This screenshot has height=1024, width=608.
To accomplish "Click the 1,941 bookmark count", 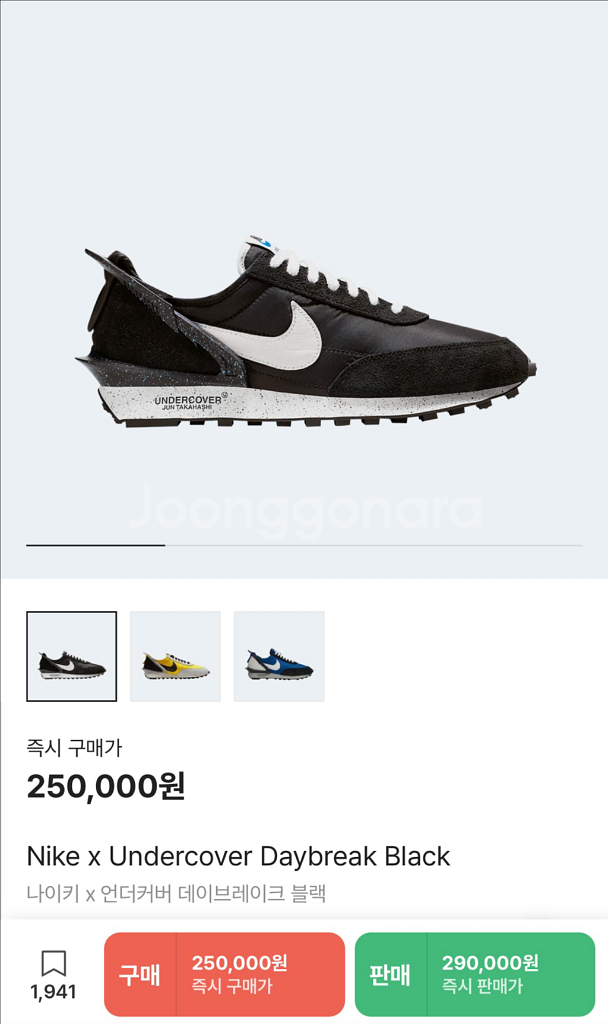I will 54,992.
